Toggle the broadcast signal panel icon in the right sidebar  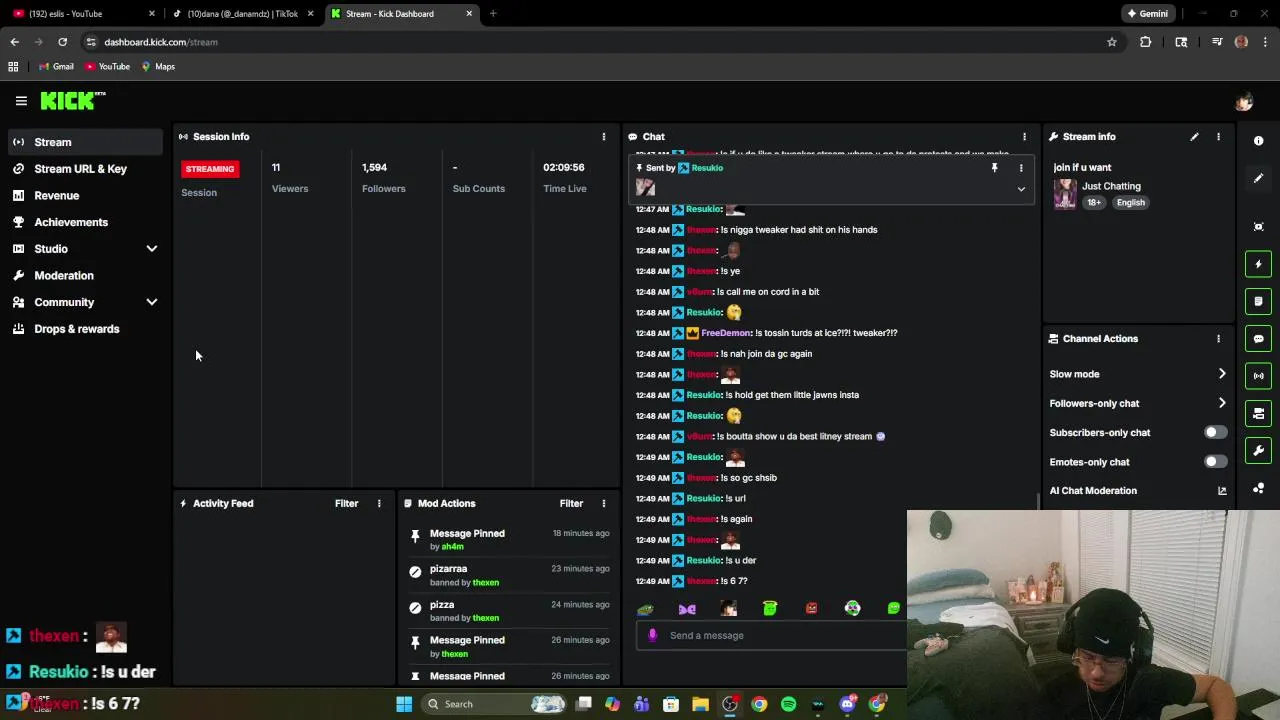(x=1258, y=376)
